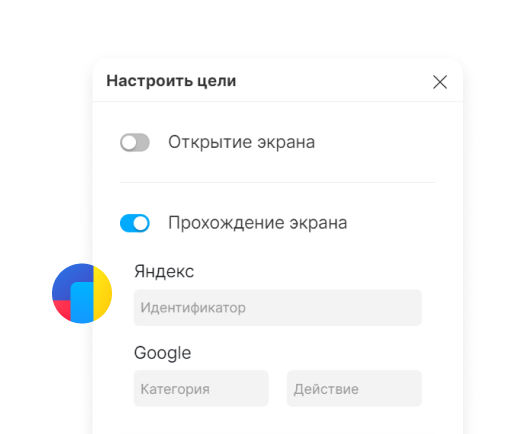
Task: Click the red segment of the round logo
Action: tap(63, 309)
